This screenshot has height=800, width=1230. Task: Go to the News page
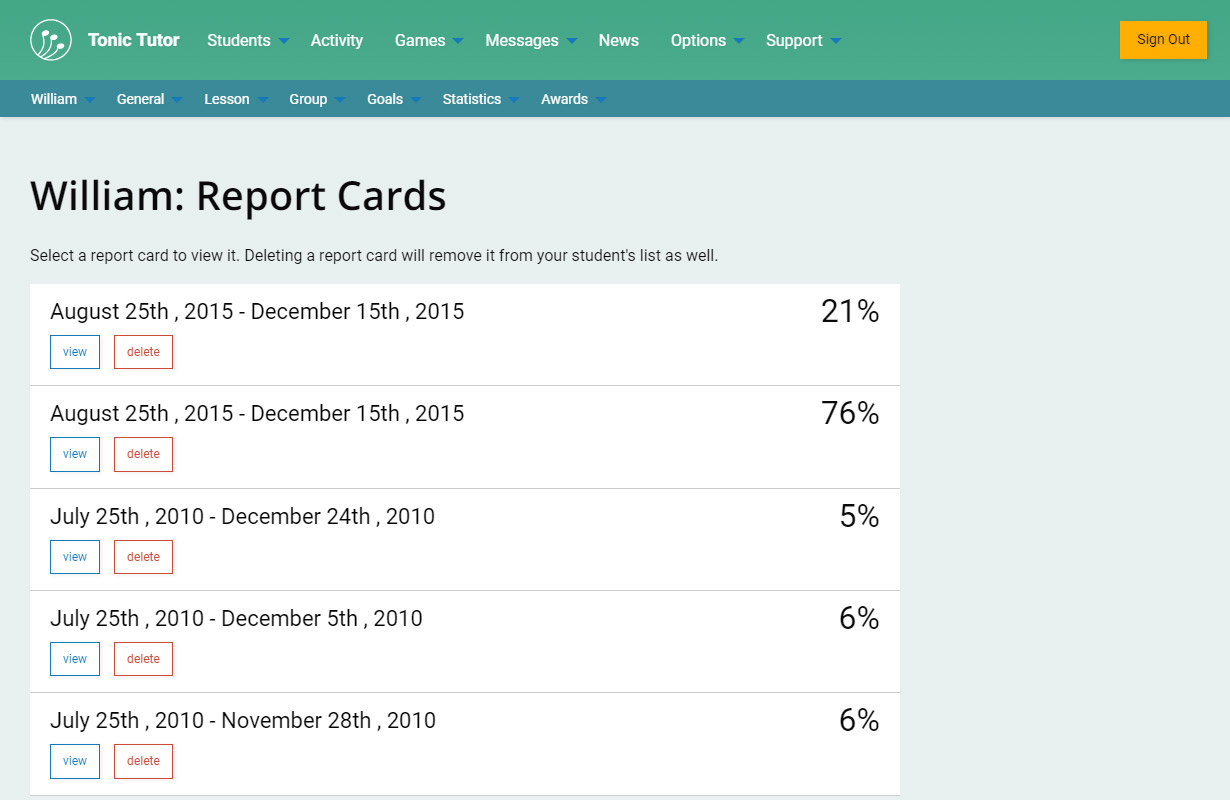(618, 40)
